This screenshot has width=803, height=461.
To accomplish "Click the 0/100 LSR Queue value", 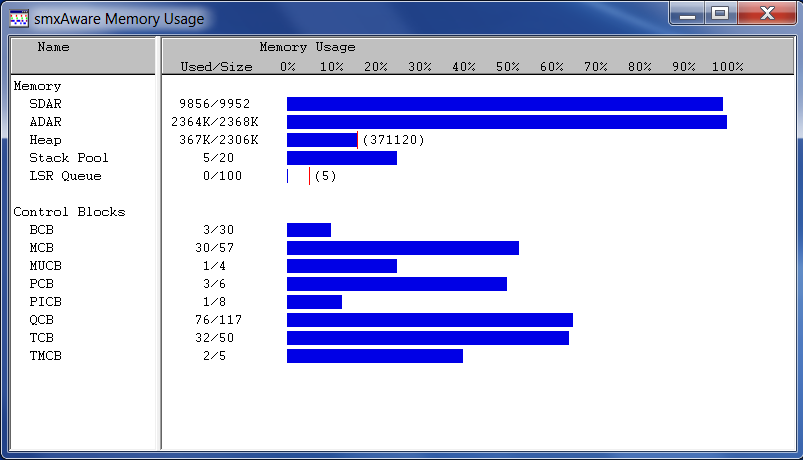I will [222, 176].
